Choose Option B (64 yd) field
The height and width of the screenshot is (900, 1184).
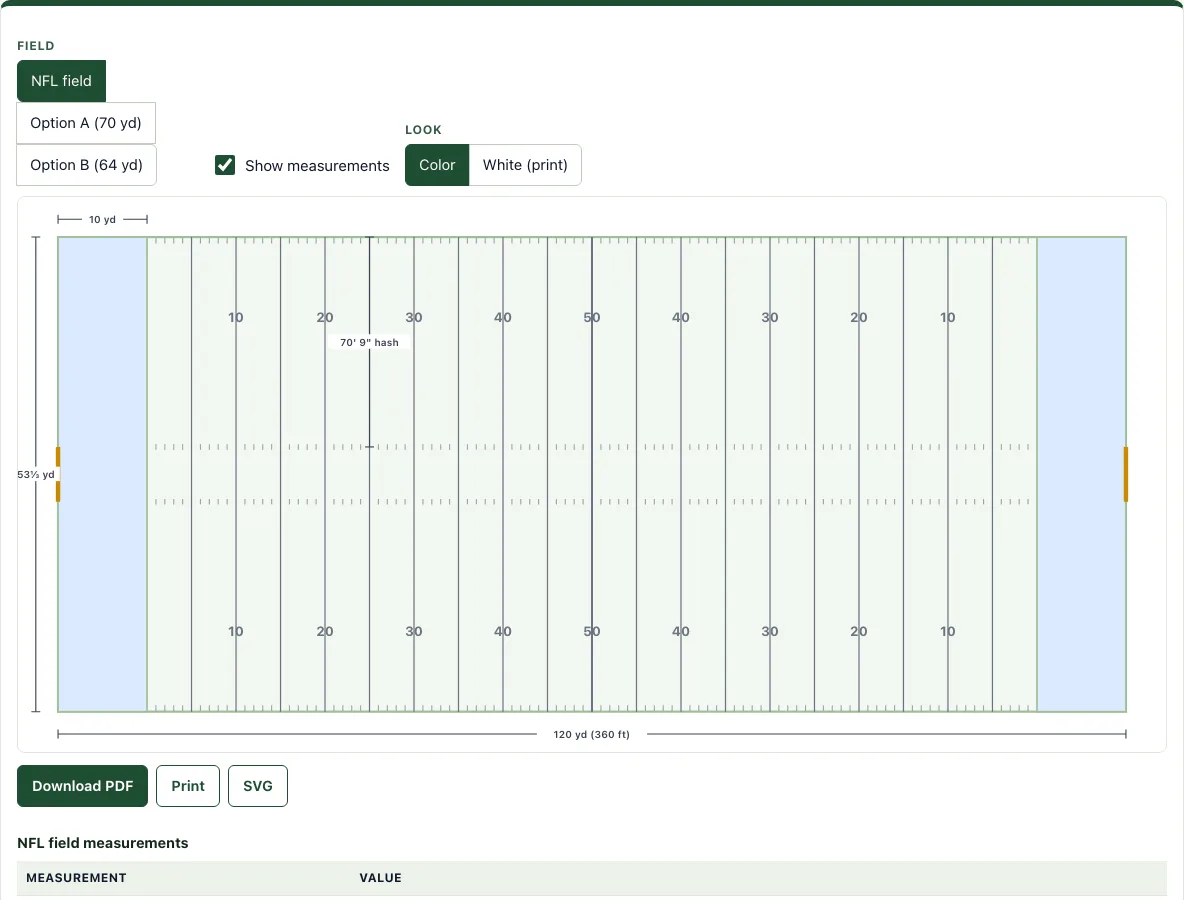(86, 165)
